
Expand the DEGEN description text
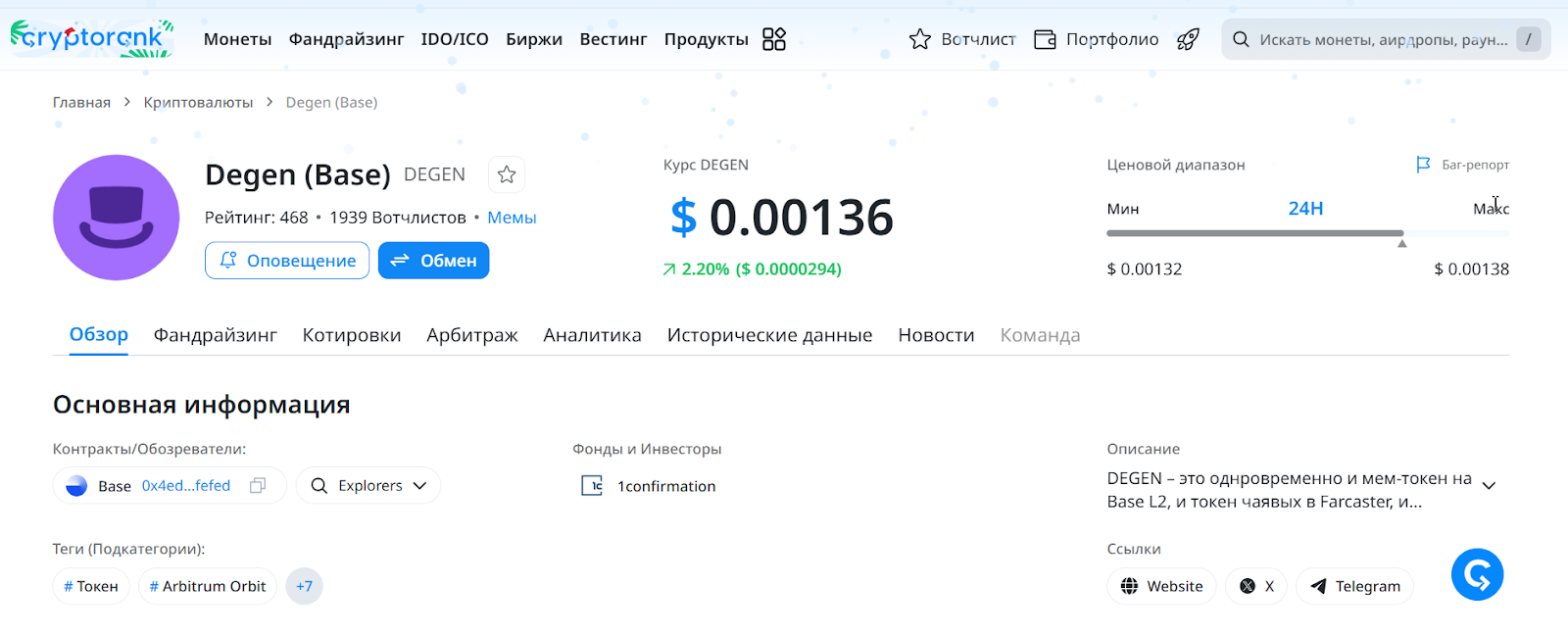point(1489,486)
